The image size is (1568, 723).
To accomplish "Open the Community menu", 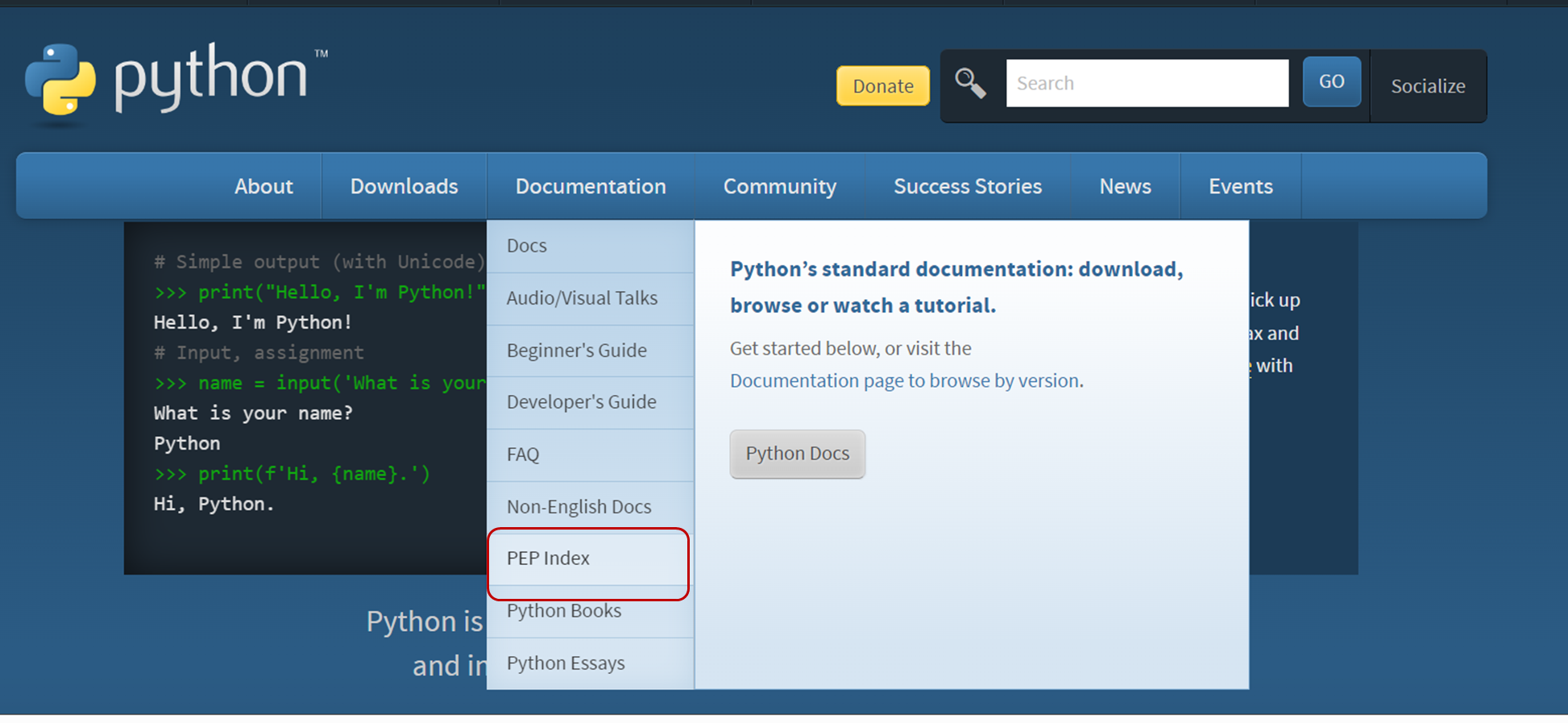I will pos(780,186).
